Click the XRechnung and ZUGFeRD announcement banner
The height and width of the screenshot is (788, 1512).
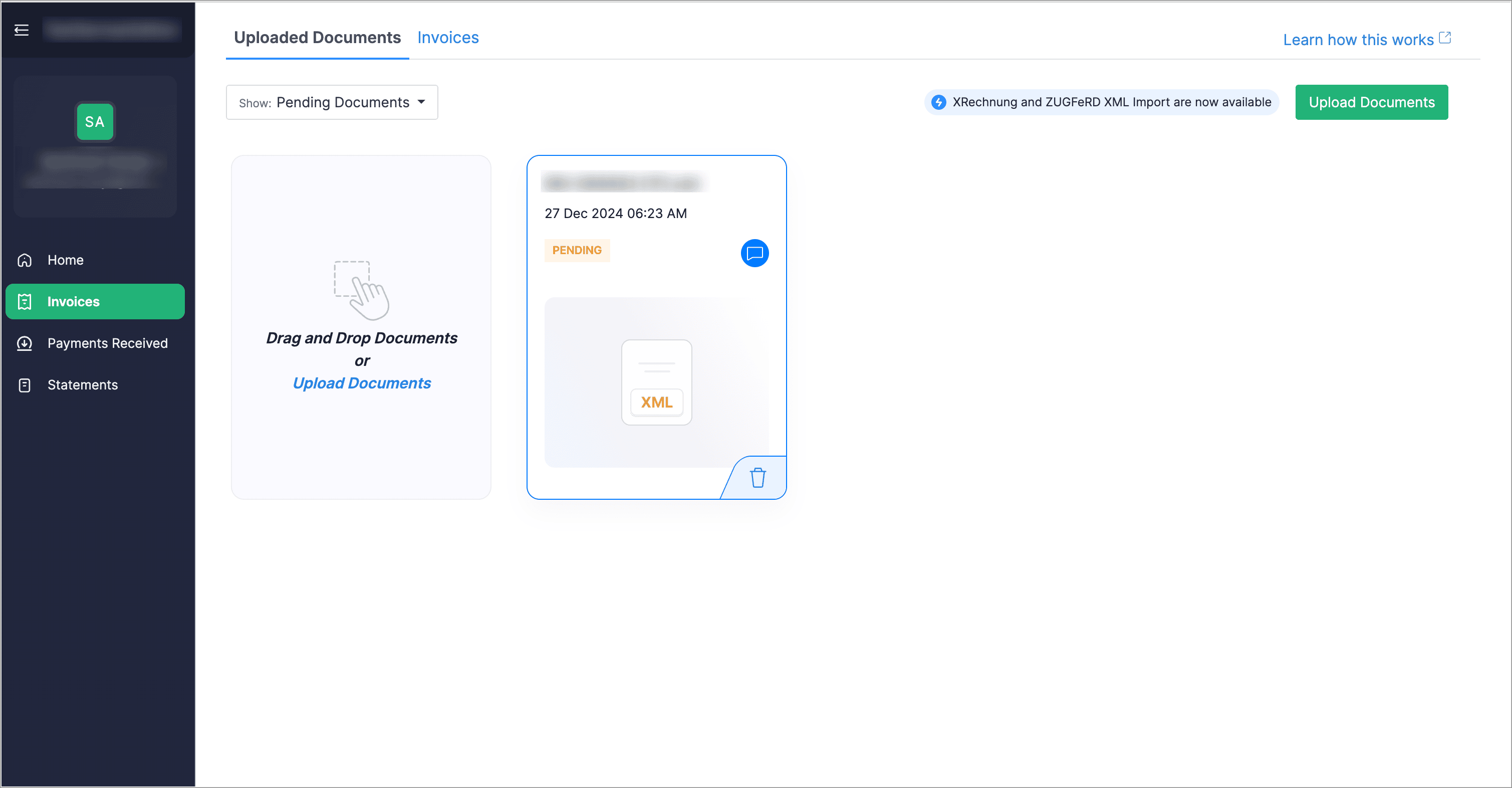pos(1111,102)
